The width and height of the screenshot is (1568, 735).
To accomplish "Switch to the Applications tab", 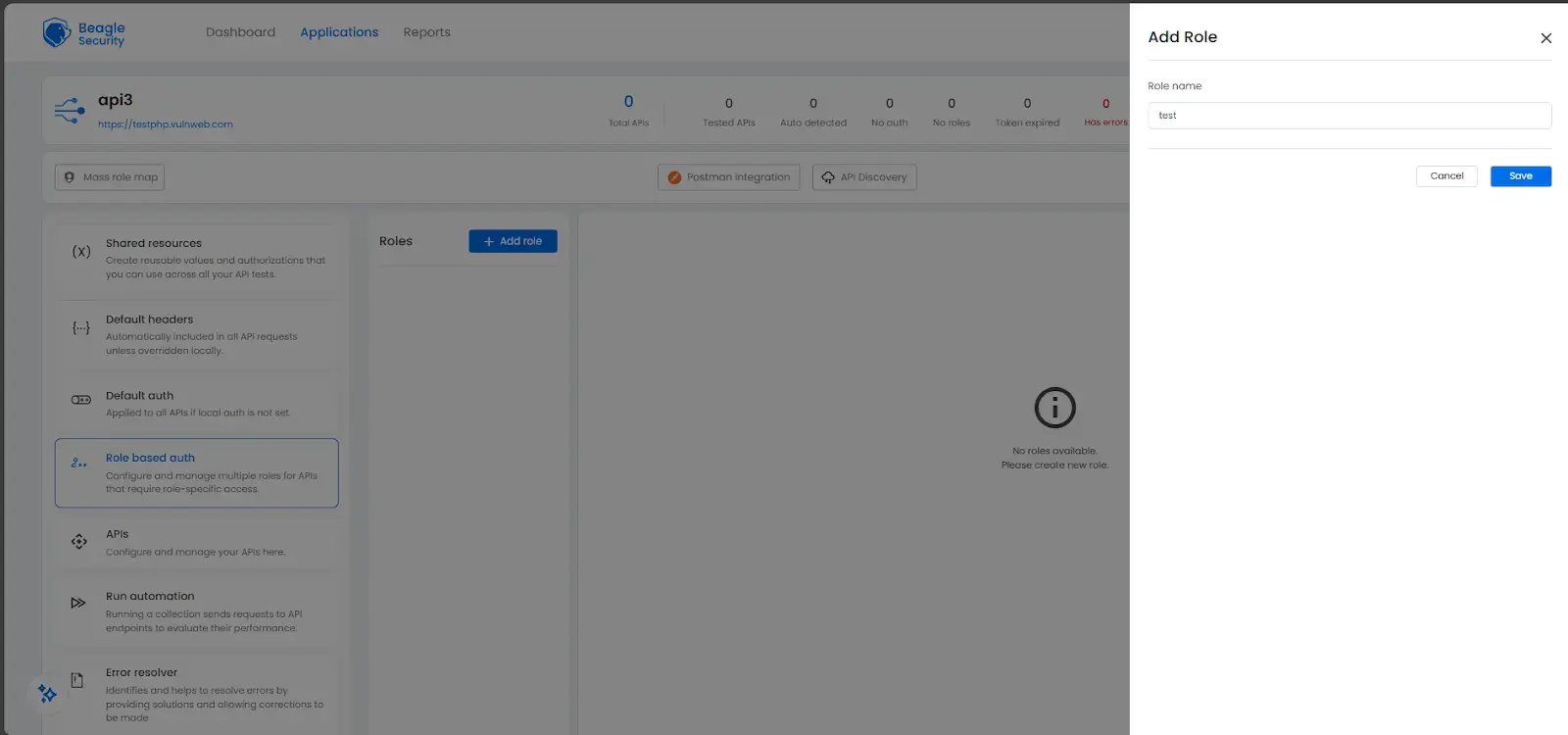I will click(339, 32).
